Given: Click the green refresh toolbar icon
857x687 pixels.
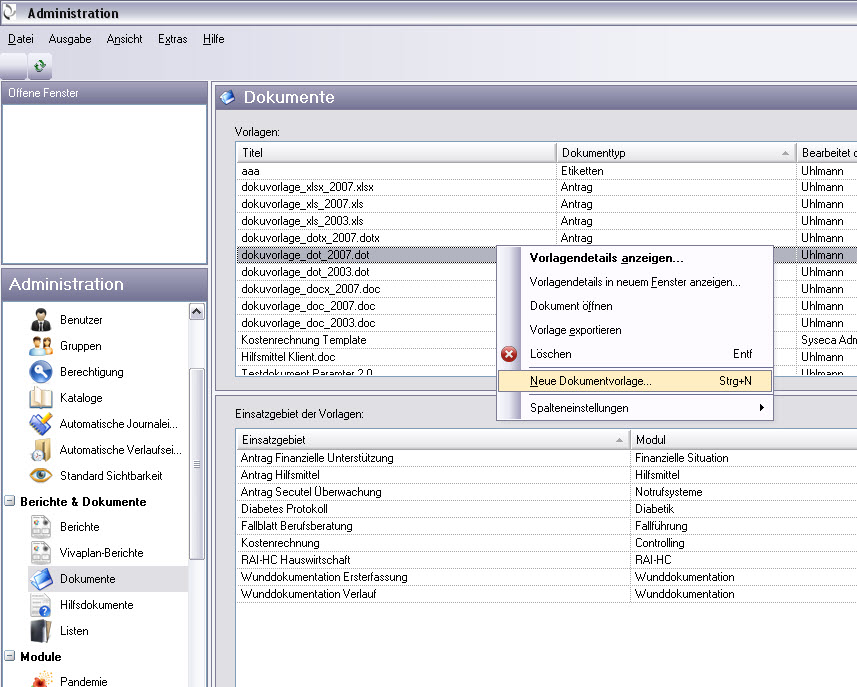Looking at the screenshot, I should coord(40,66).
